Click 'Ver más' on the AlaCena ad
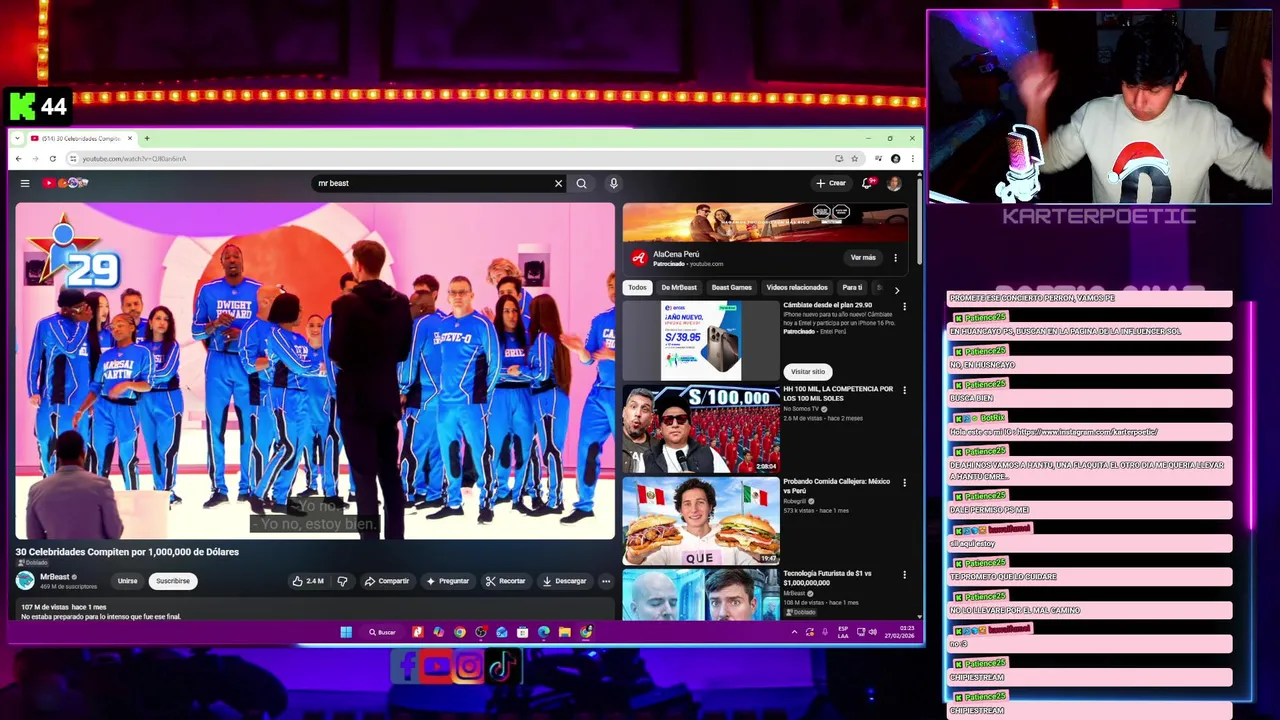This screenshot has height=720, width=1280. [x=863, y=258]
